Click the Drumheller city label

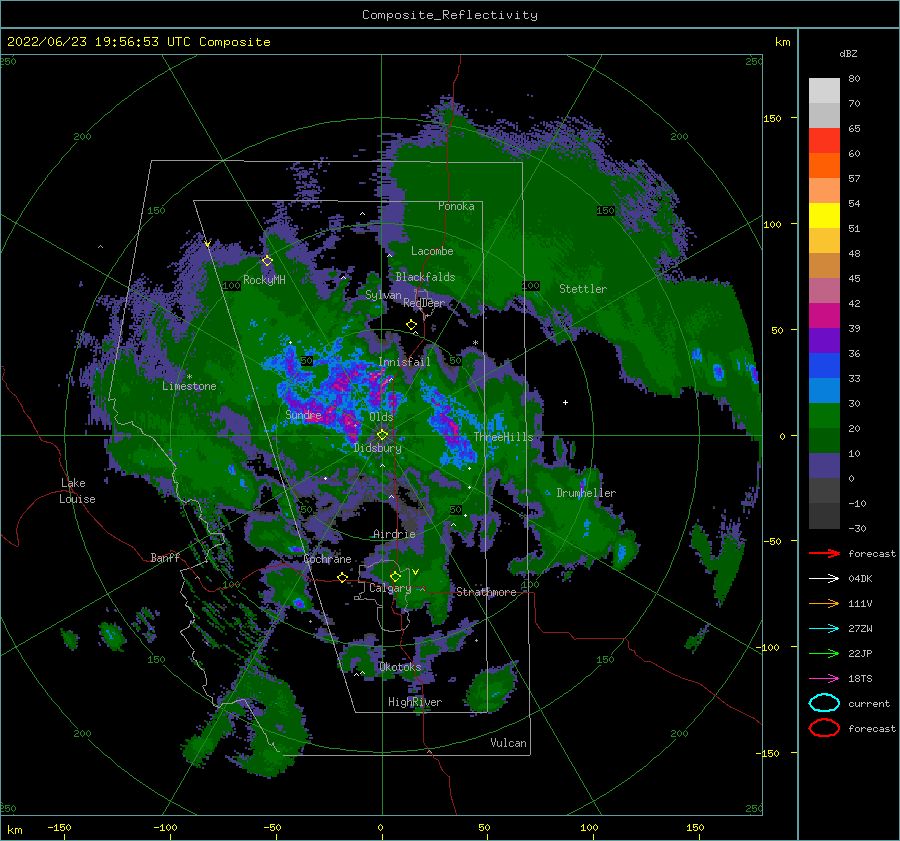[586, 493]
